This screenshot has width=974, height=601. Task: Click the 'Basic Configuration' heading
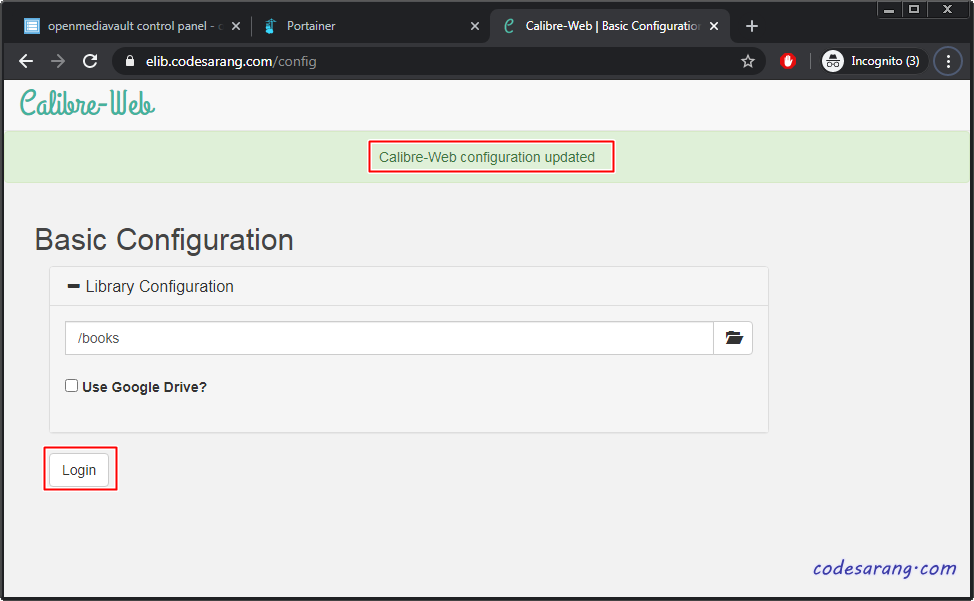tap(164, 240)
